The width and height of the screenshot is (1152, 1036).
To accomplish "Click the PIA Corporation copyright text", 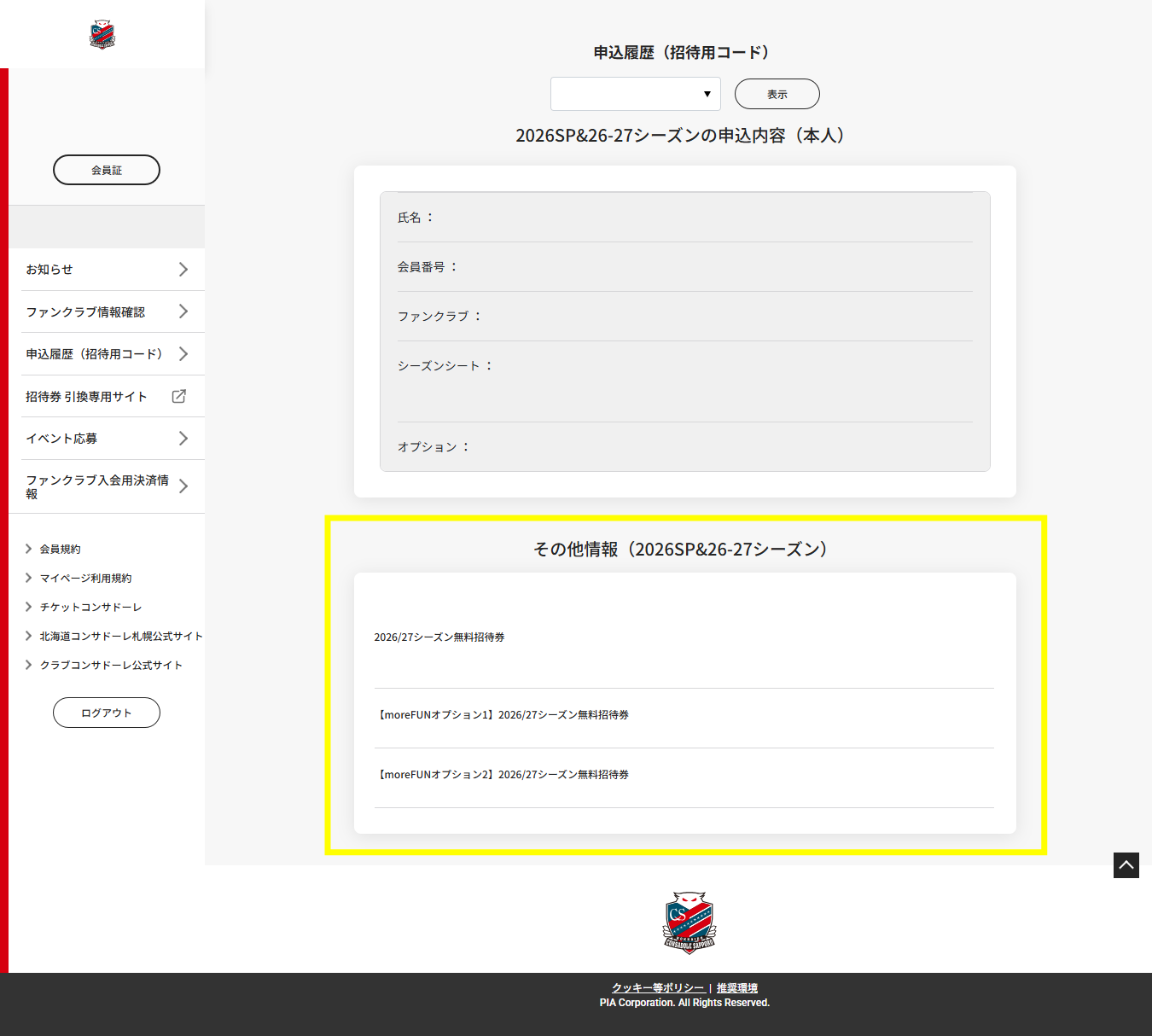I will coord(684,1003).
